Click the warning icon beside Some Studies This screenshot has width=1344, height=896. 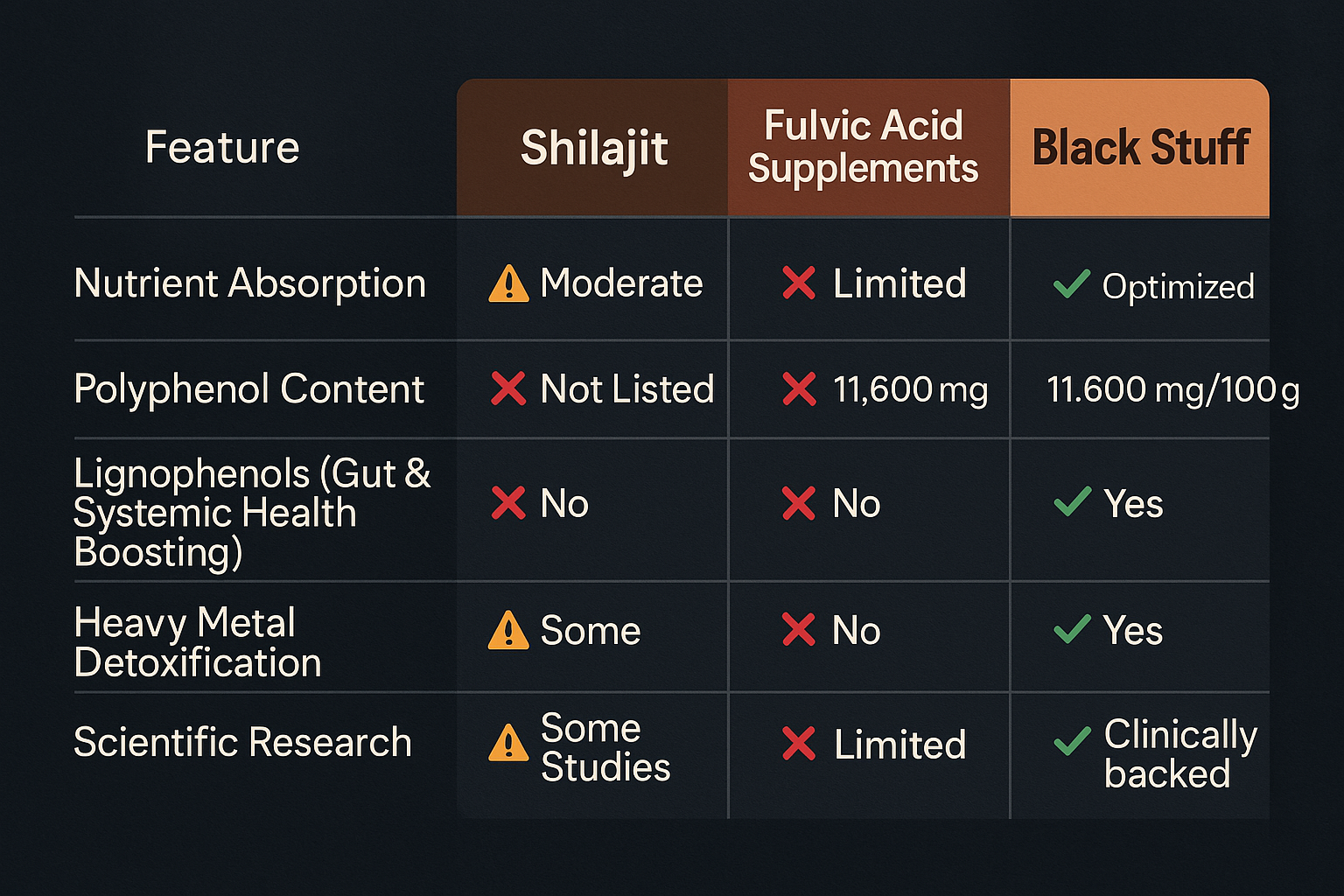coord(508,744)
